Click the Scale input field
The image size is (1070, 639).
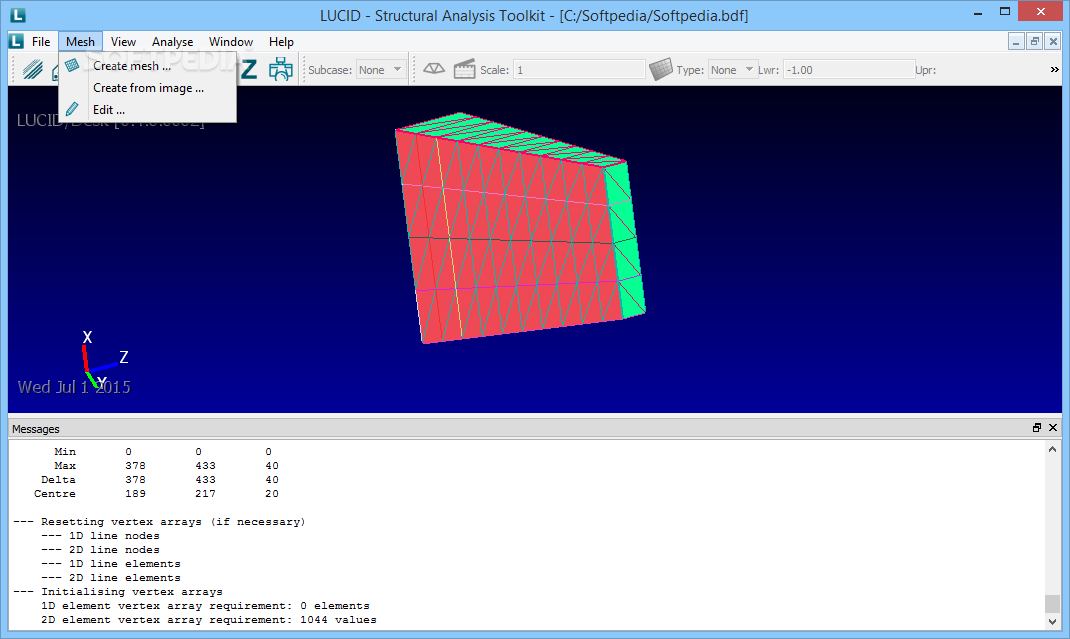[x=579, y=70]
